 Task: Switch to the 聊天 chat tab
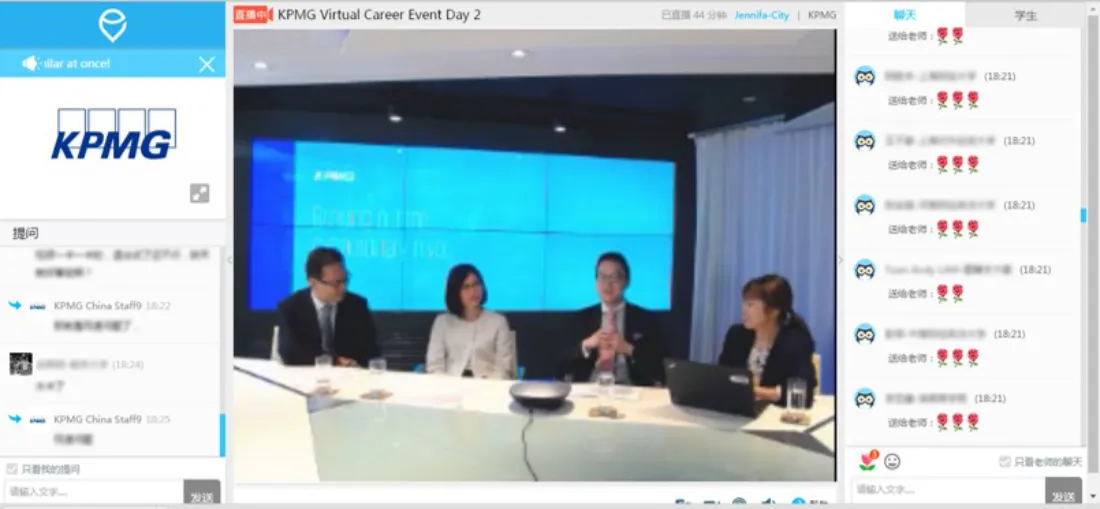pyautogui.click(x=905, y=15)
